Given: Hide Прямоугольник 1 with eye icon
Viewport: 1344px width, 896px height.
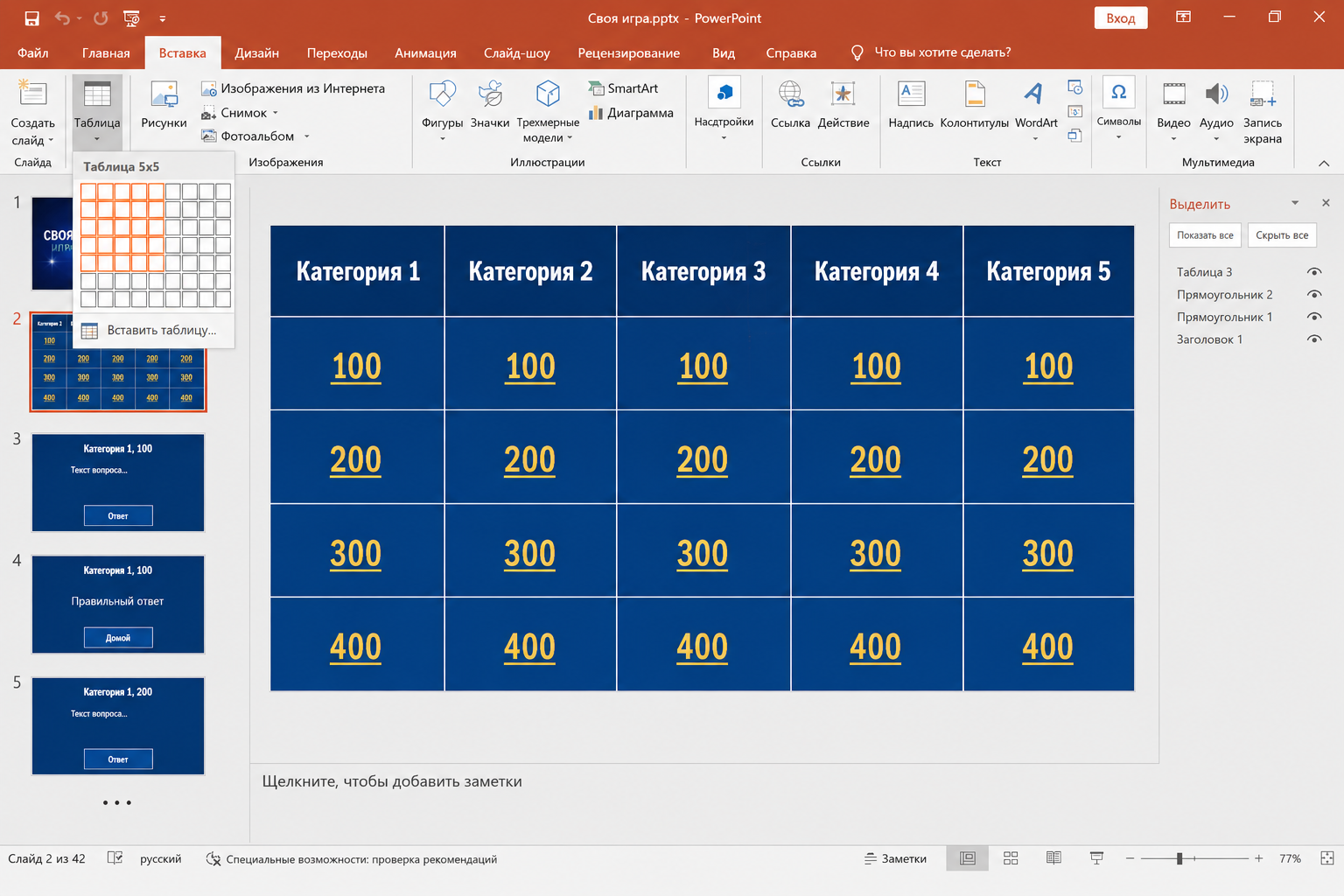Looking at the screenshot, I should 1314,317.
